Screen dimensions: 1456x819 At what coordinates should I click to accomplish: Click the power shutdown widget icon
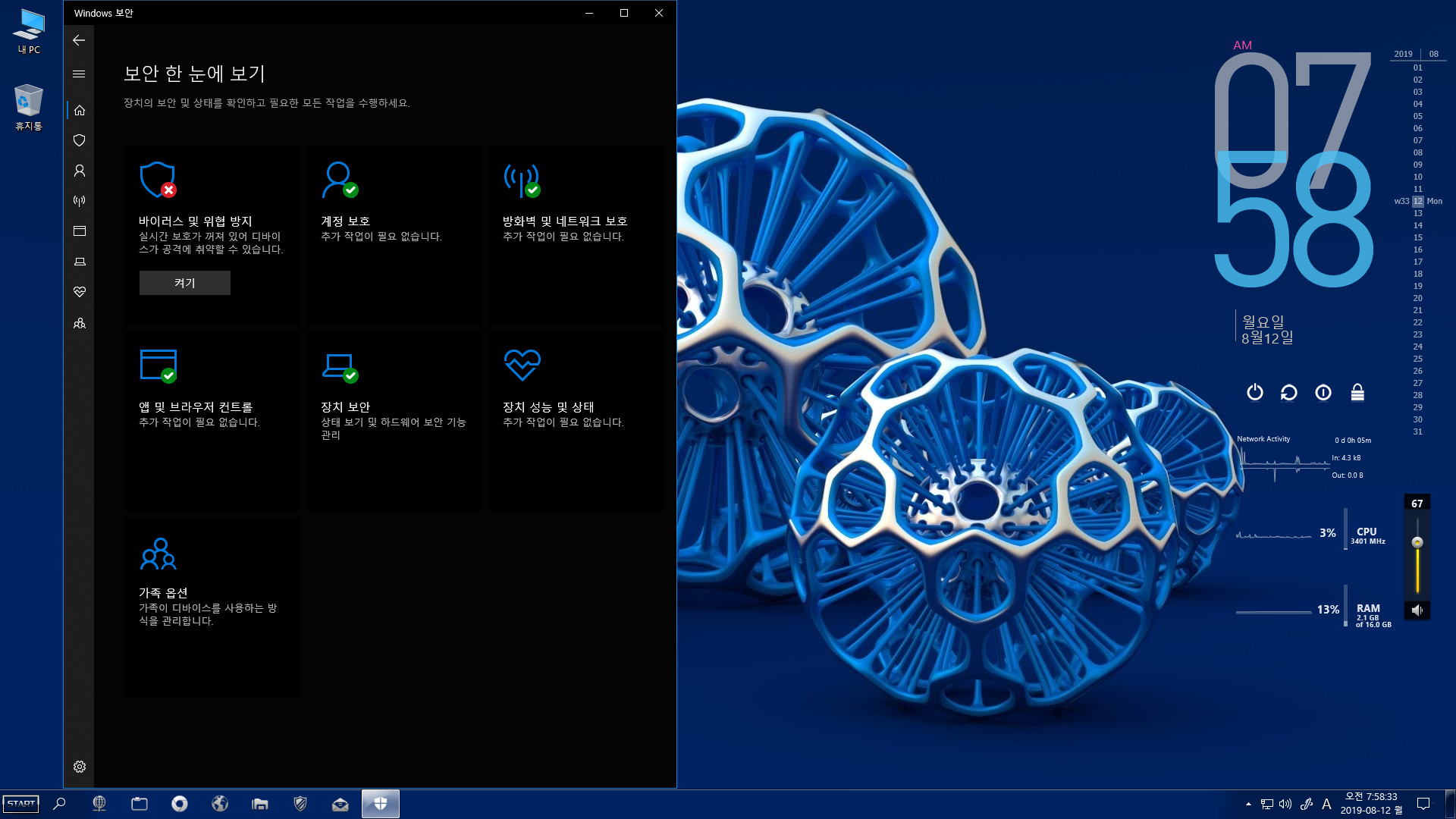tap(1255, 392)
